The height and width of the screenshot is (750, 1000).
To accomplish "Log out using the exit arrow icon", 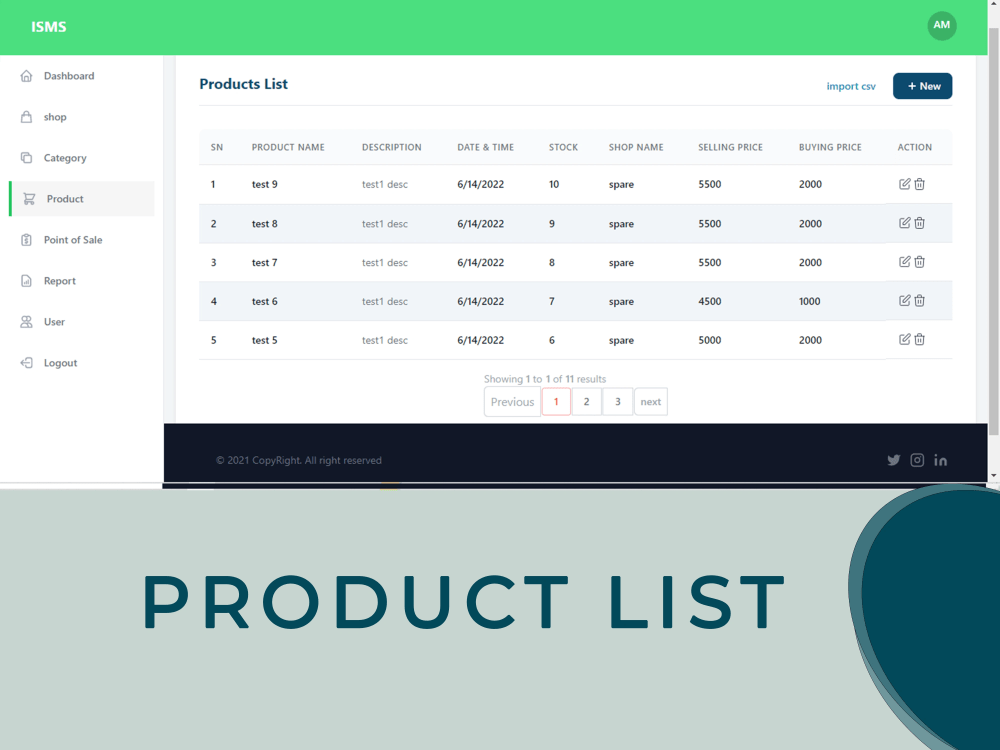I will coord(27,363).
